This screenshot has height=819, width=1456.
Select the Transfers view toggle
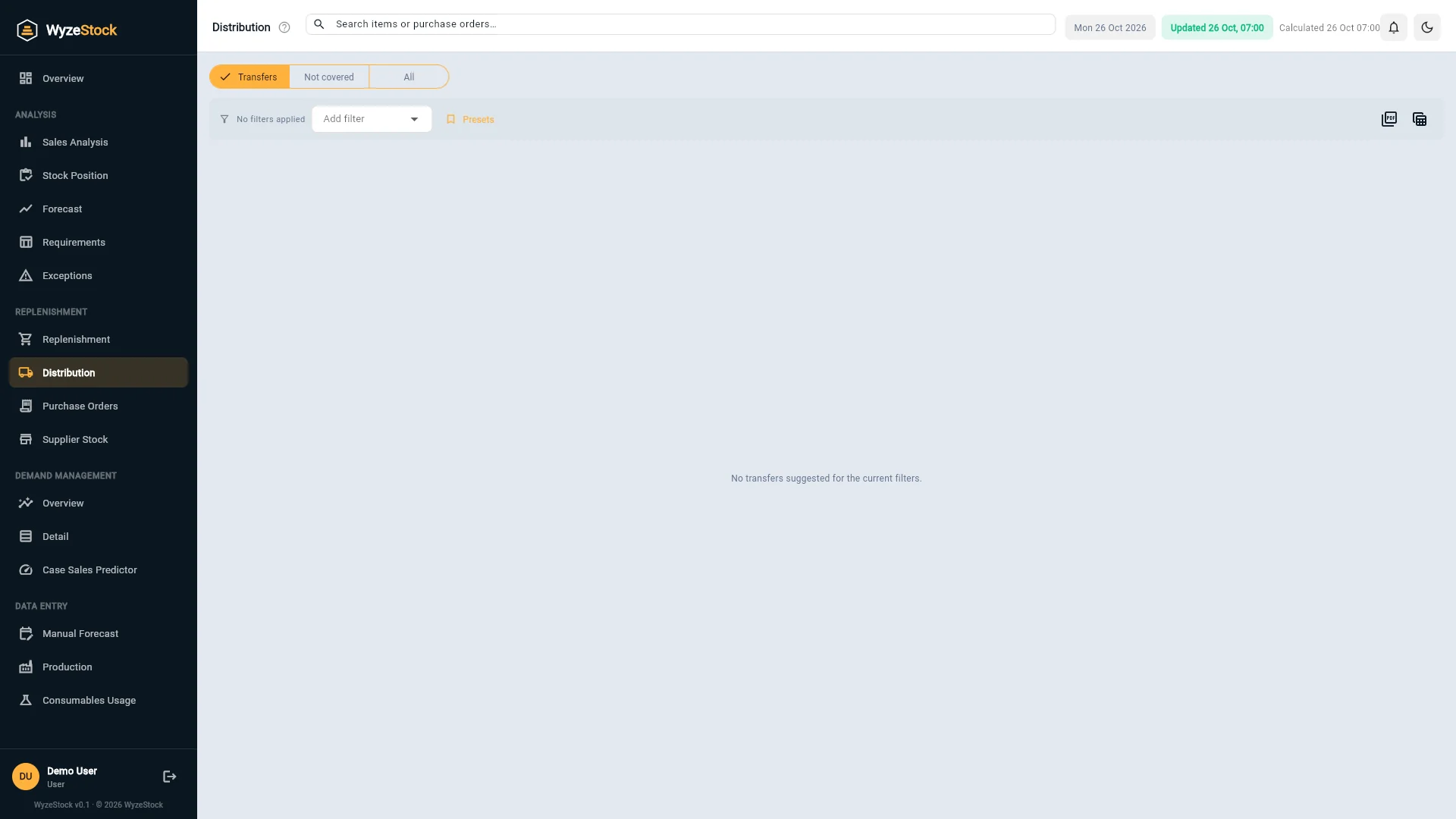pos(249,77)
